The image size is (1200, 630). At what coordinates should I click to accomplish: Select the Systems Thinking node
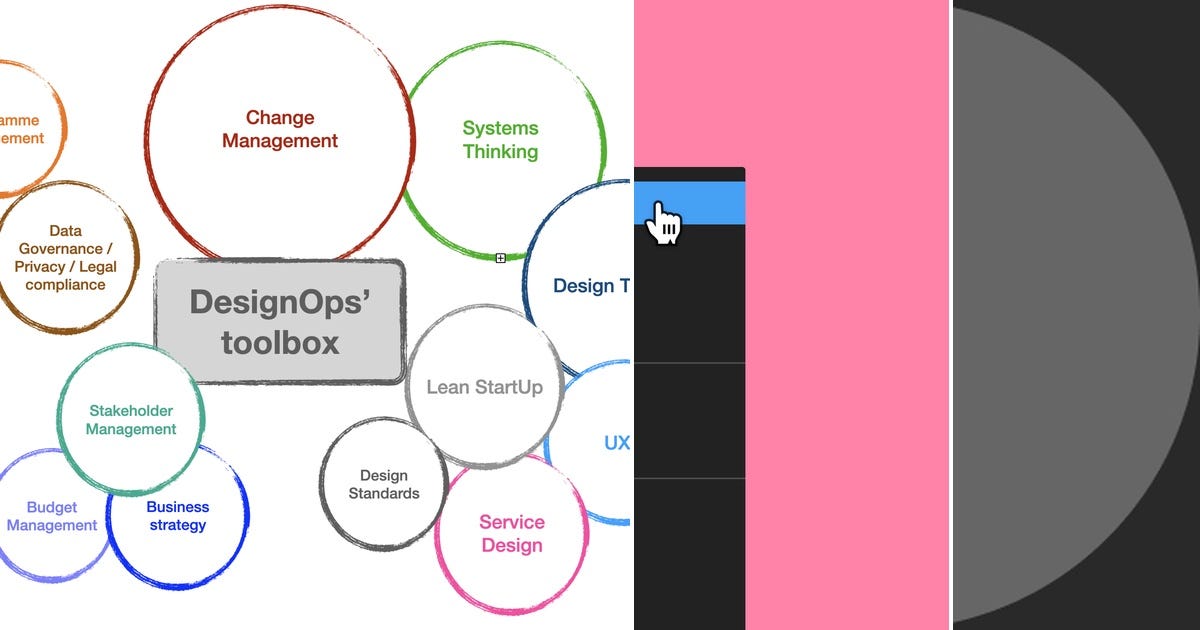click(x=500, y=139)
